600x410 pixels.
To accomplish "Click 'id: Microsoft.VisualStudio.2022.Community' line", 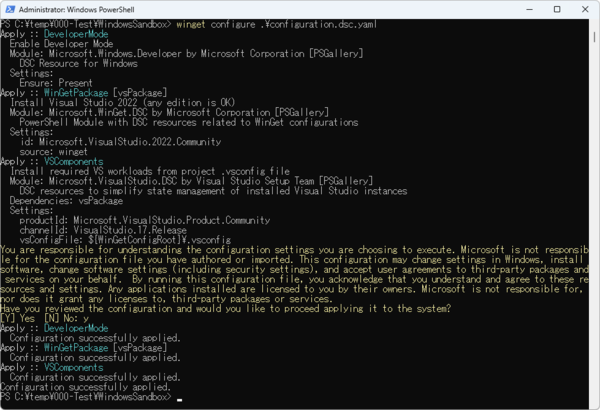I will click(x=121, y=142).
